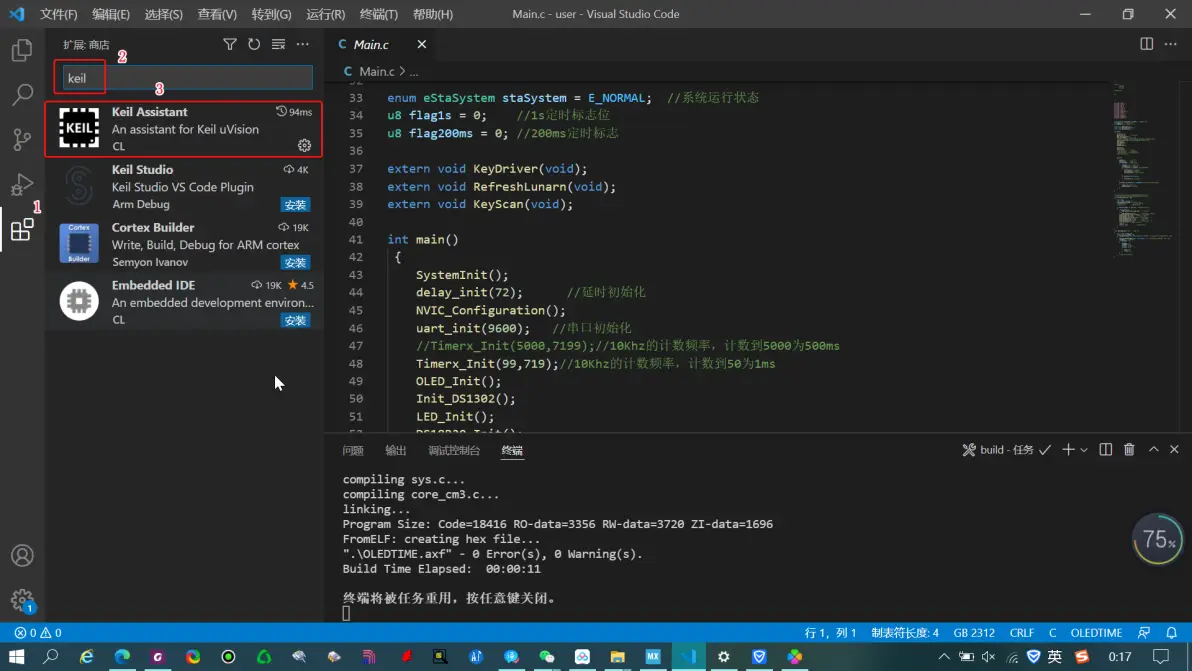Click the extension search box containing keil
Image resolution: width=1192 pixels, height=671 pixels.
185,78
